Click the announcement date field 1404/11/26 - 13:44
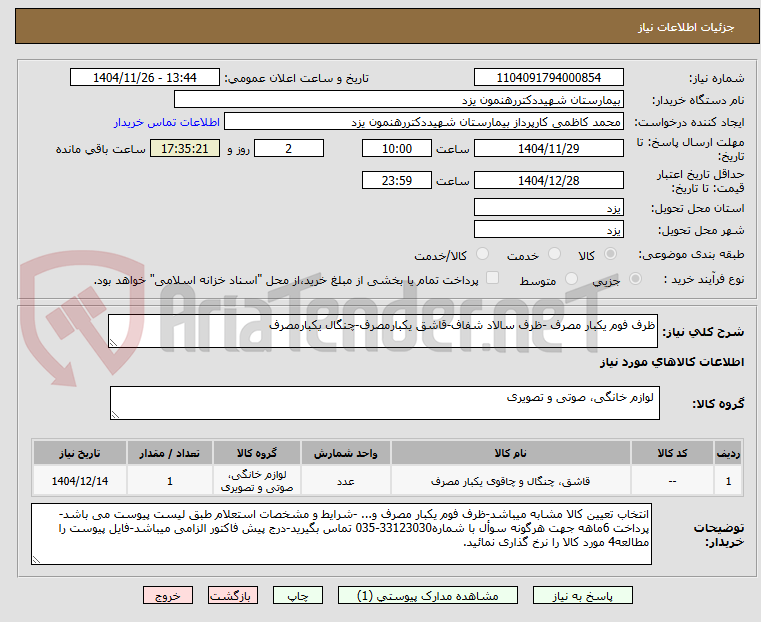Screen dimensions: 761x622 145,78
